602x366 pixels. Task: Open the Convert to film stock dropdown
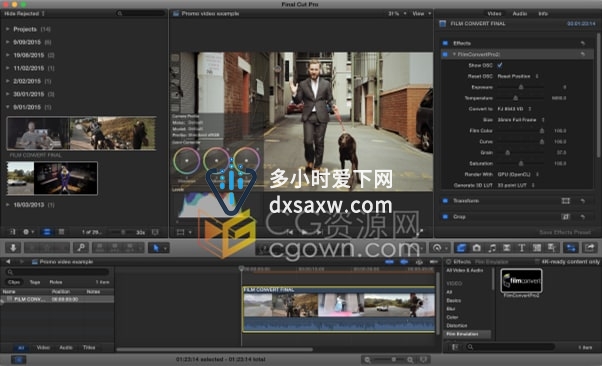point(514,109)
